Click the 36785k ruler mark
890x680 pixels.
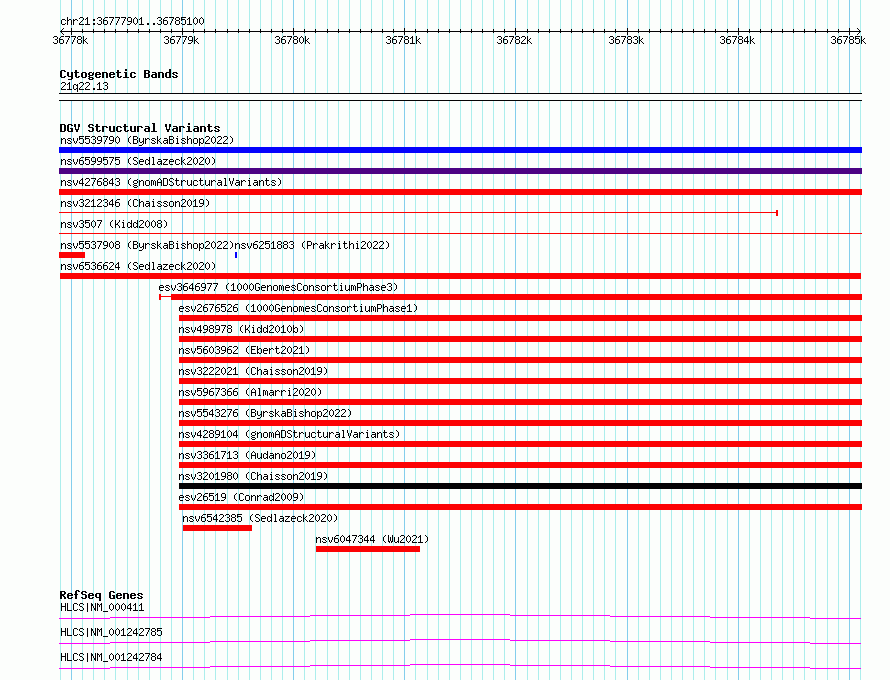(x=848, y=40)
